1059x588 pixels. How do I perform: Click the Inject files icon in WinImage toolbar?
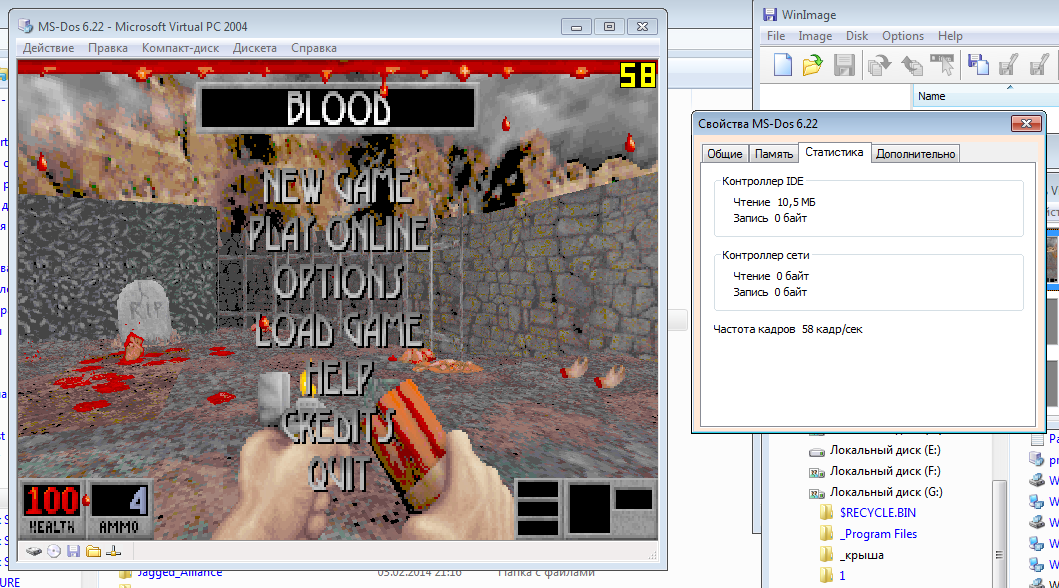[879, 65]
